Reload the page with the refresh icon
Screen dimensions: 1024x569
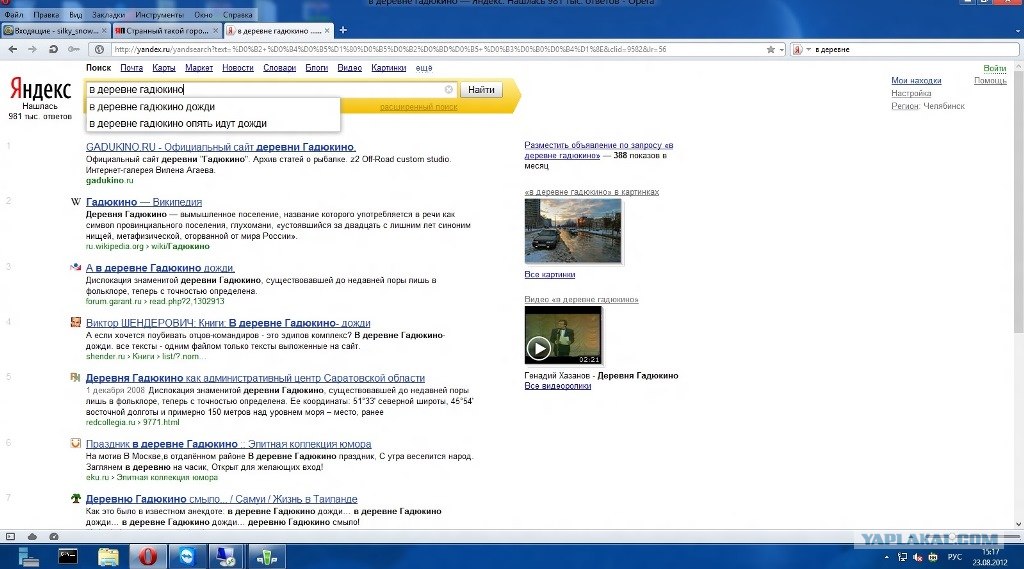point(53,49)
